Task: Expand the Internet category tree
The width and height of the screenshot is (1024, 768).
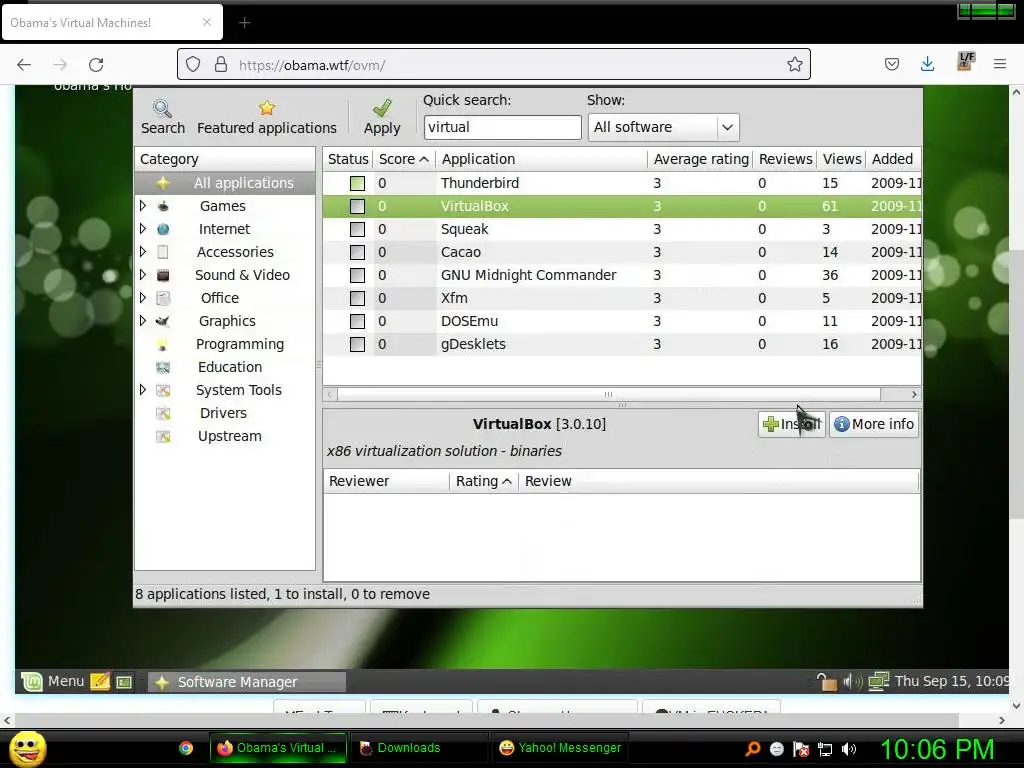Action: [142, 229]
